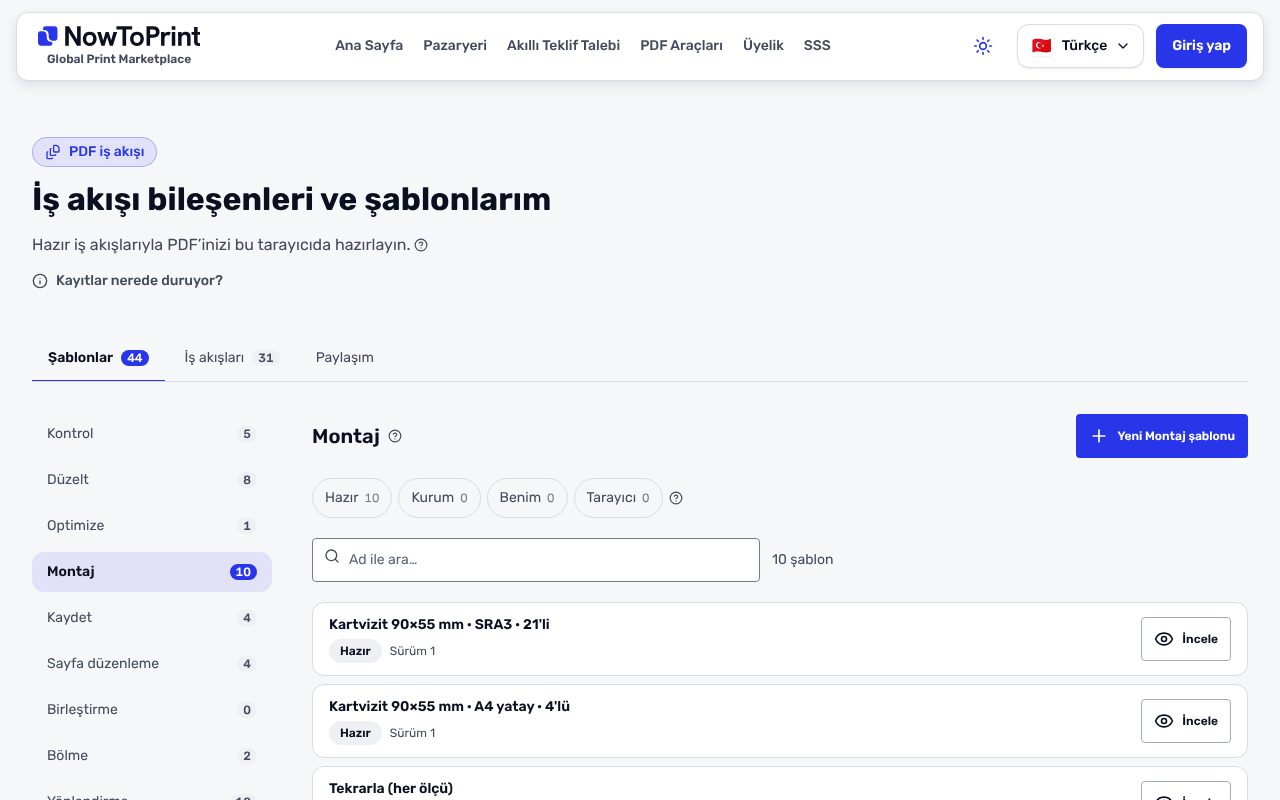Image resolution: width=1280 pixels, height=800 pixels.
Task: Click the help icon next to the page description
Action: [421, 245]
